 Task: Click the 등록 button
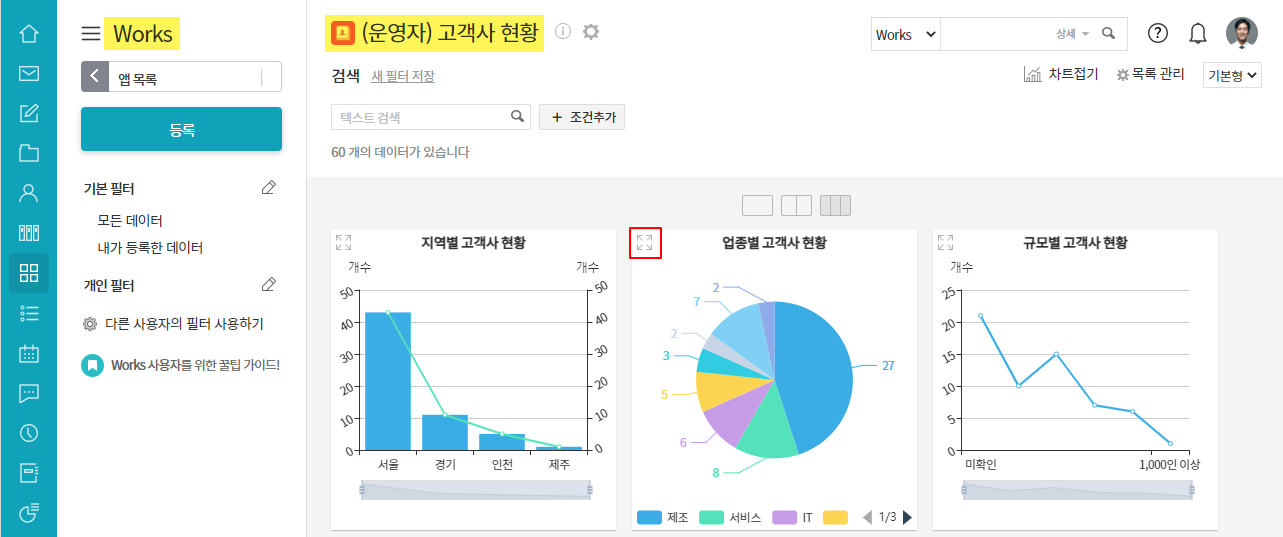181,130
